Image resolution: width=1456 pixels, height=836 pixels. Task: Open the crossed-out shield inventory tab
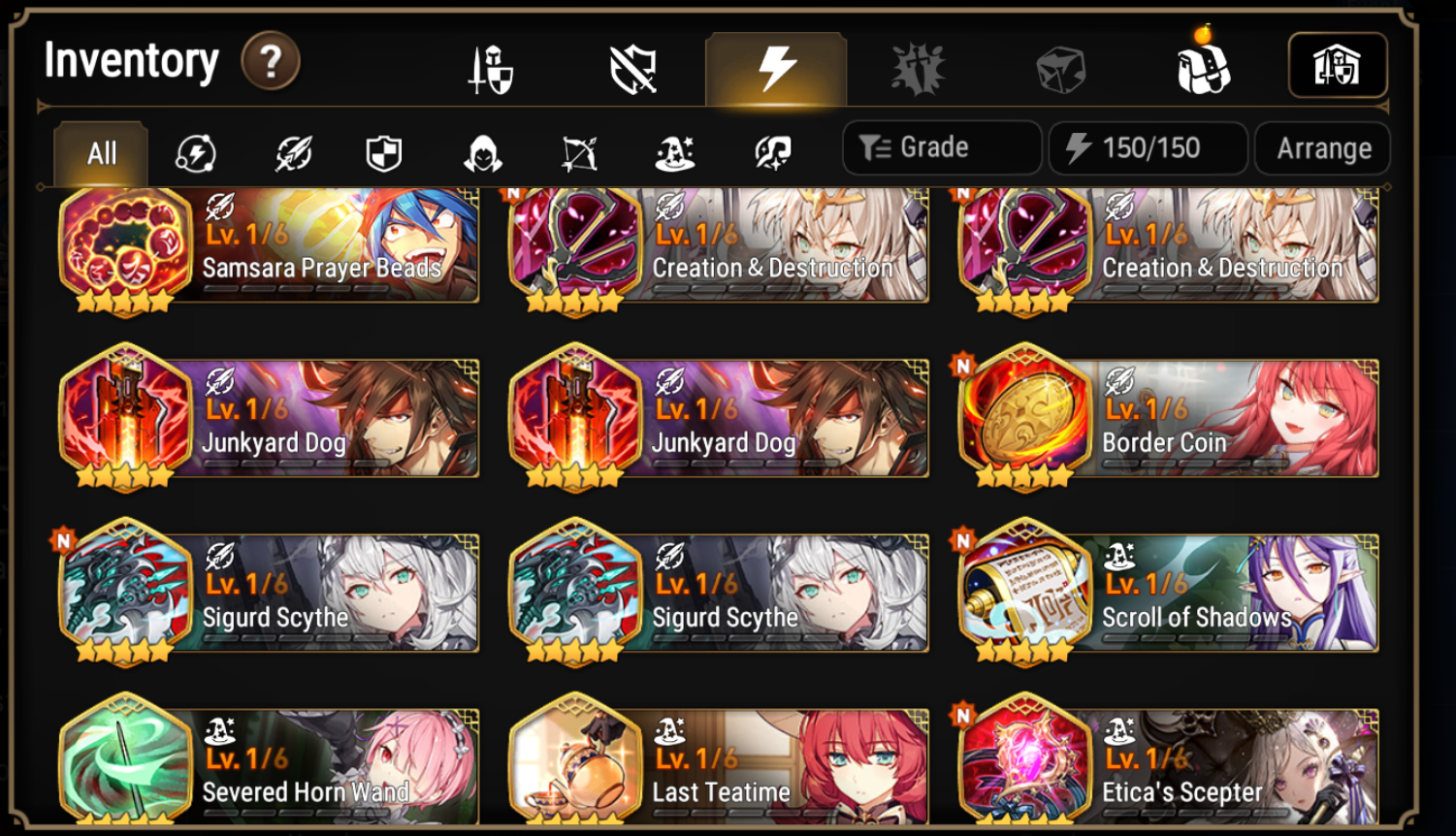tap(632, 70)
